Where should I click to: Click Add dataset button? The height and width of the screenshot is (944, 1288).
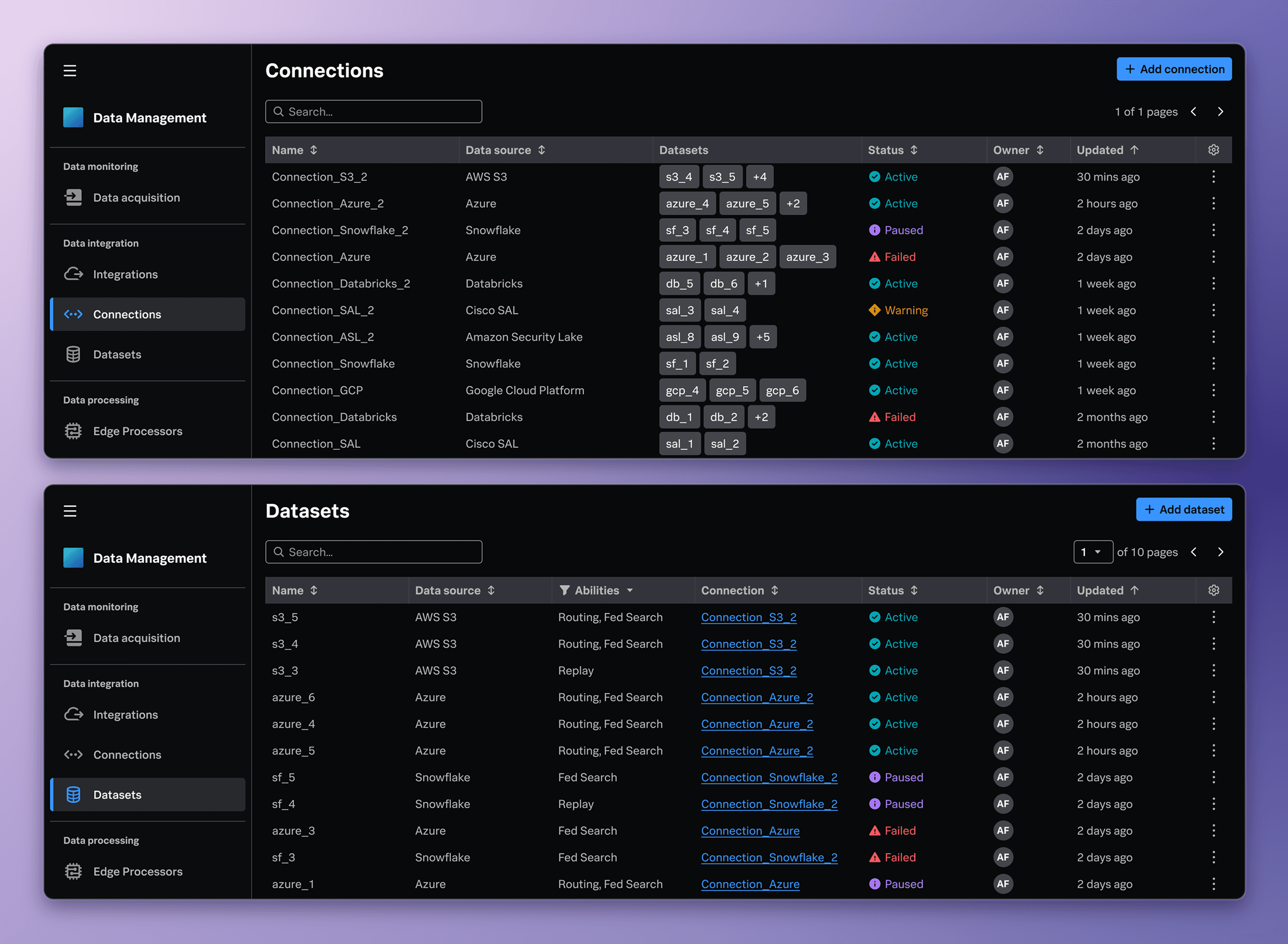1184,509
